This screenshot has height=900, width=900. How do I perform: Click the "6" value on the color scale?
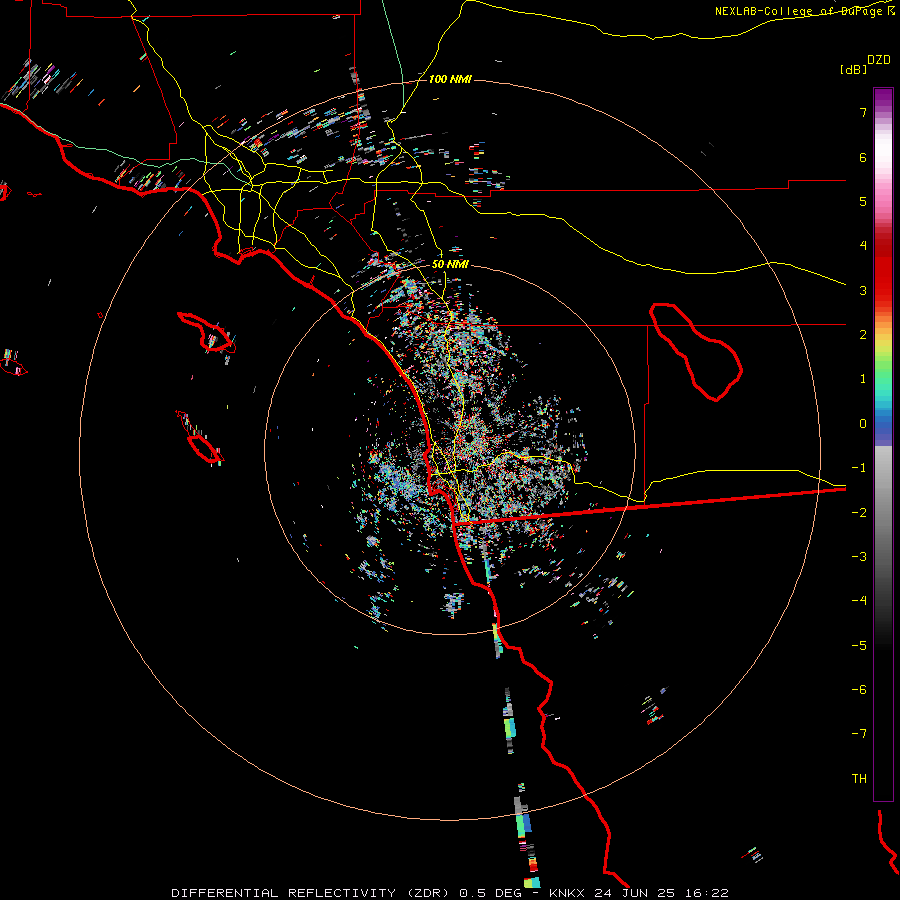[863, 157]
